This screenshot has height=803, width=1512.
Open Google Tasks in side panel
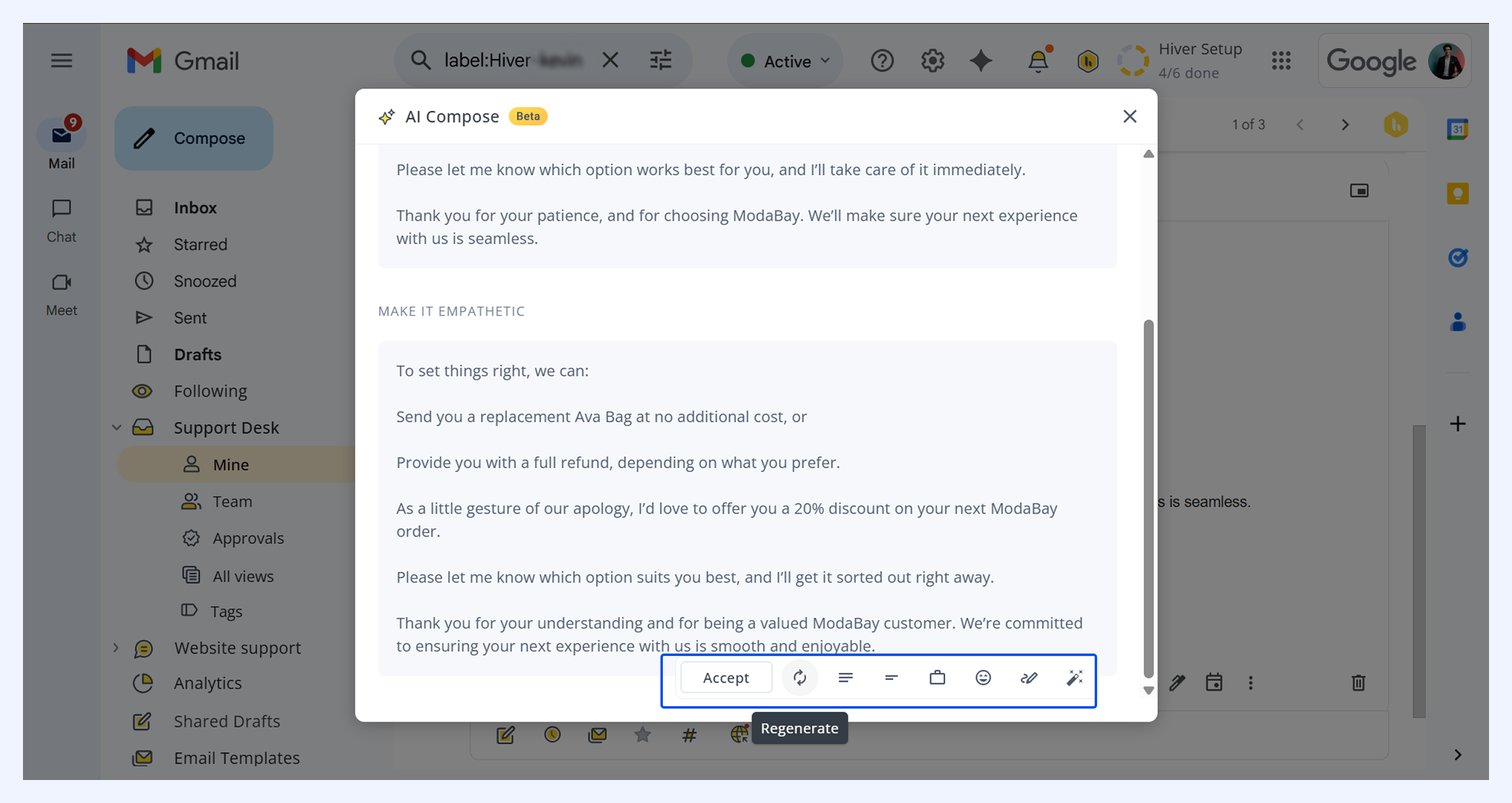1458,258
